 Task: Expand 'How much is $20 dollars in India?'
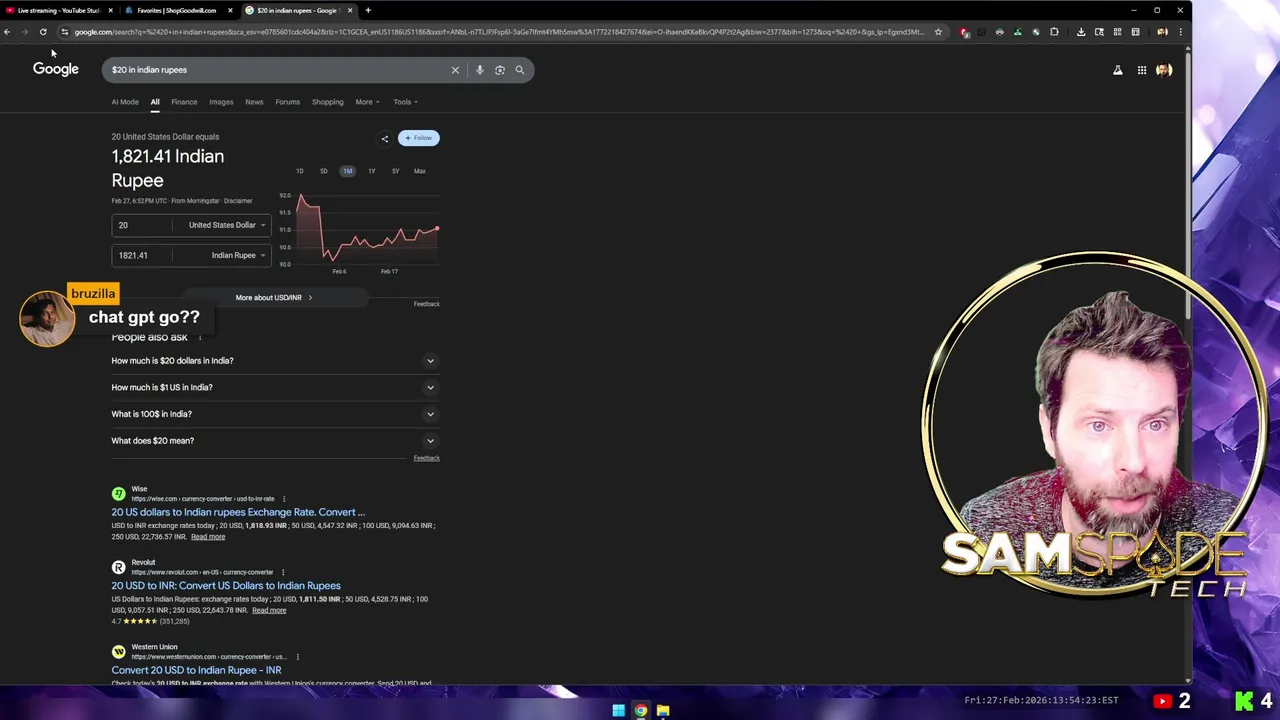[x=275, y=361]
